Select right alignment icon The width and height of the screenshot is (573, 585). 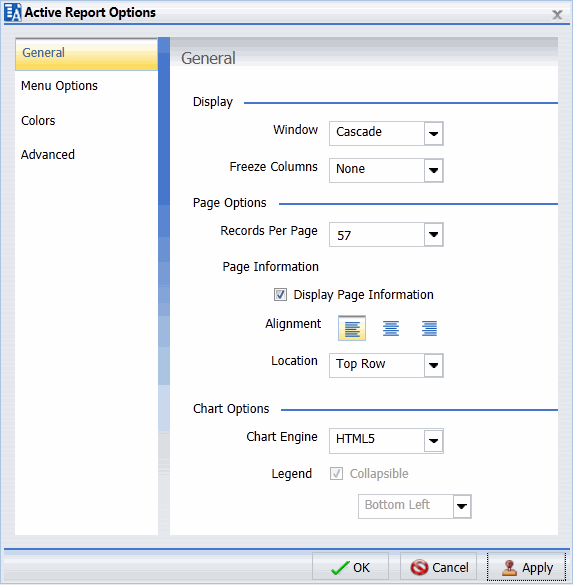click(429, 328)
